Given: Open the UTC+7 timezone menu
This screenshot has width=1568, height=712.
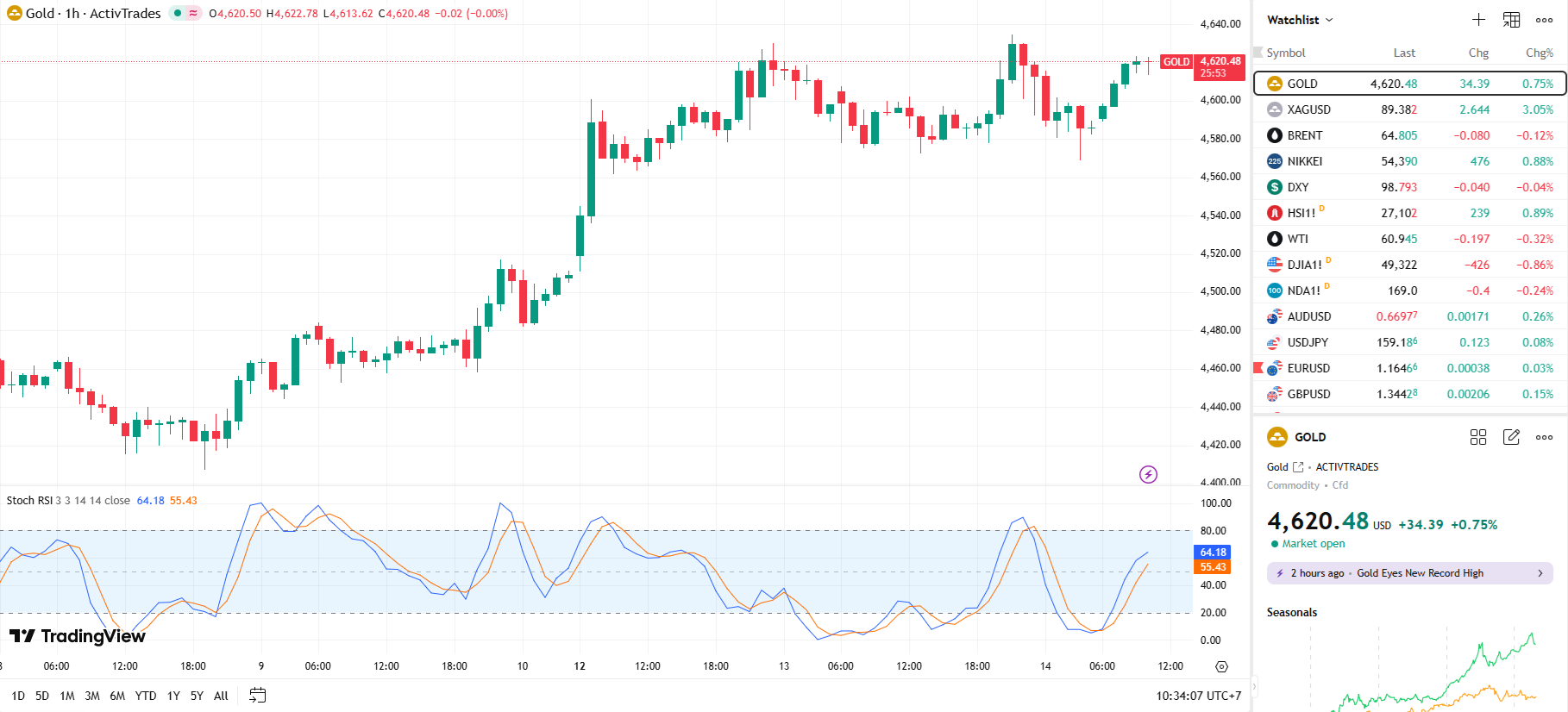Looking at the screenshot, I should (1198, 696).
